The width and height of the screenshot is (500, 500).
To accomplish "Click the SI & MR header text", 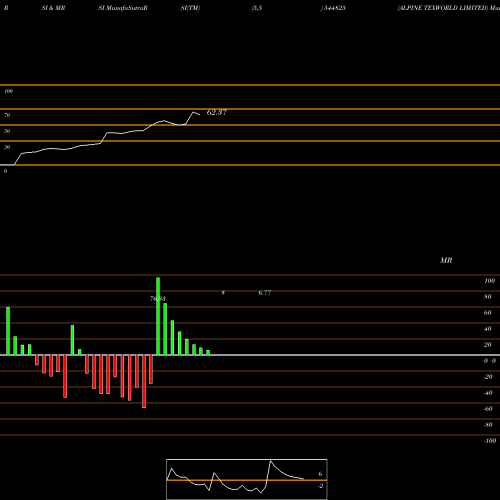I will click(x=53, y=8).
